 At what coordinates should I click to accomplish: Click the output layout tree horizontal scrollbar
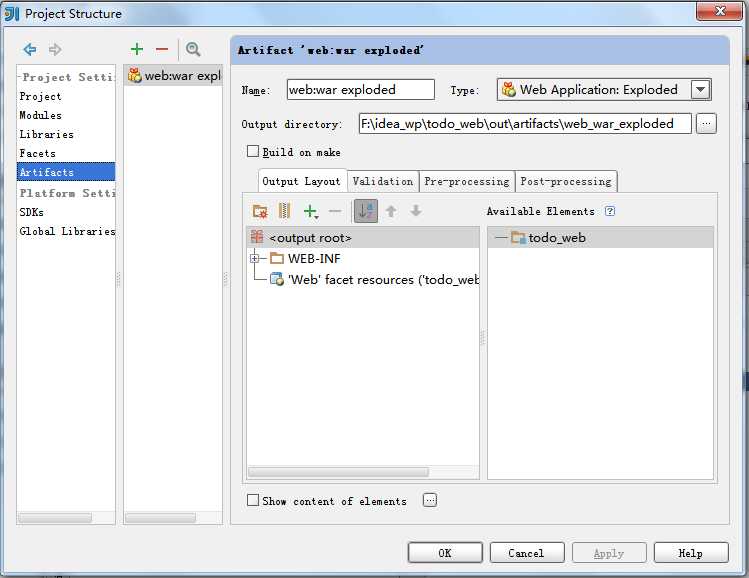pyautogui.click(x=338, y=472)
